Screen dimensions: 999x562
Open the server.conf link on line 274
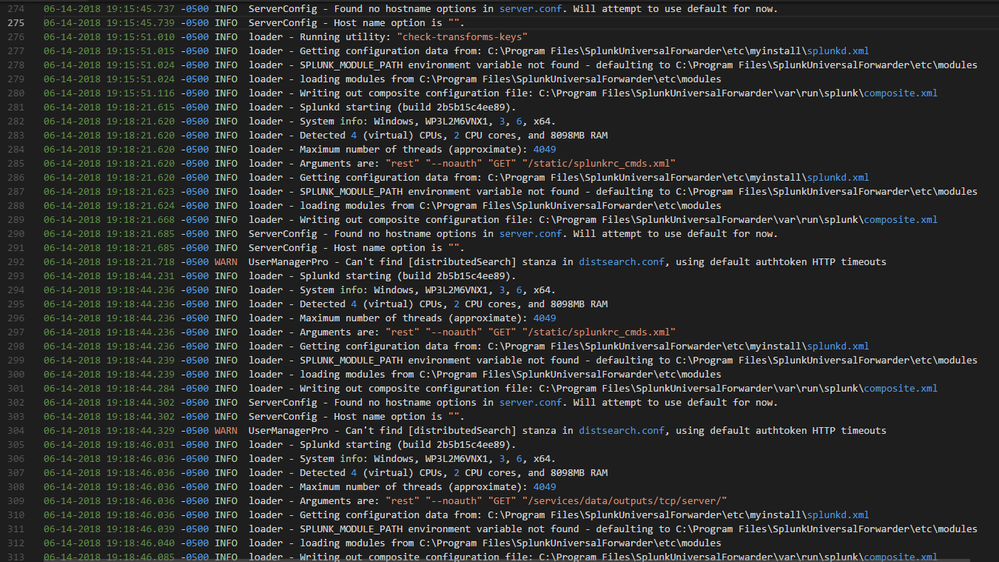(532, 9)
